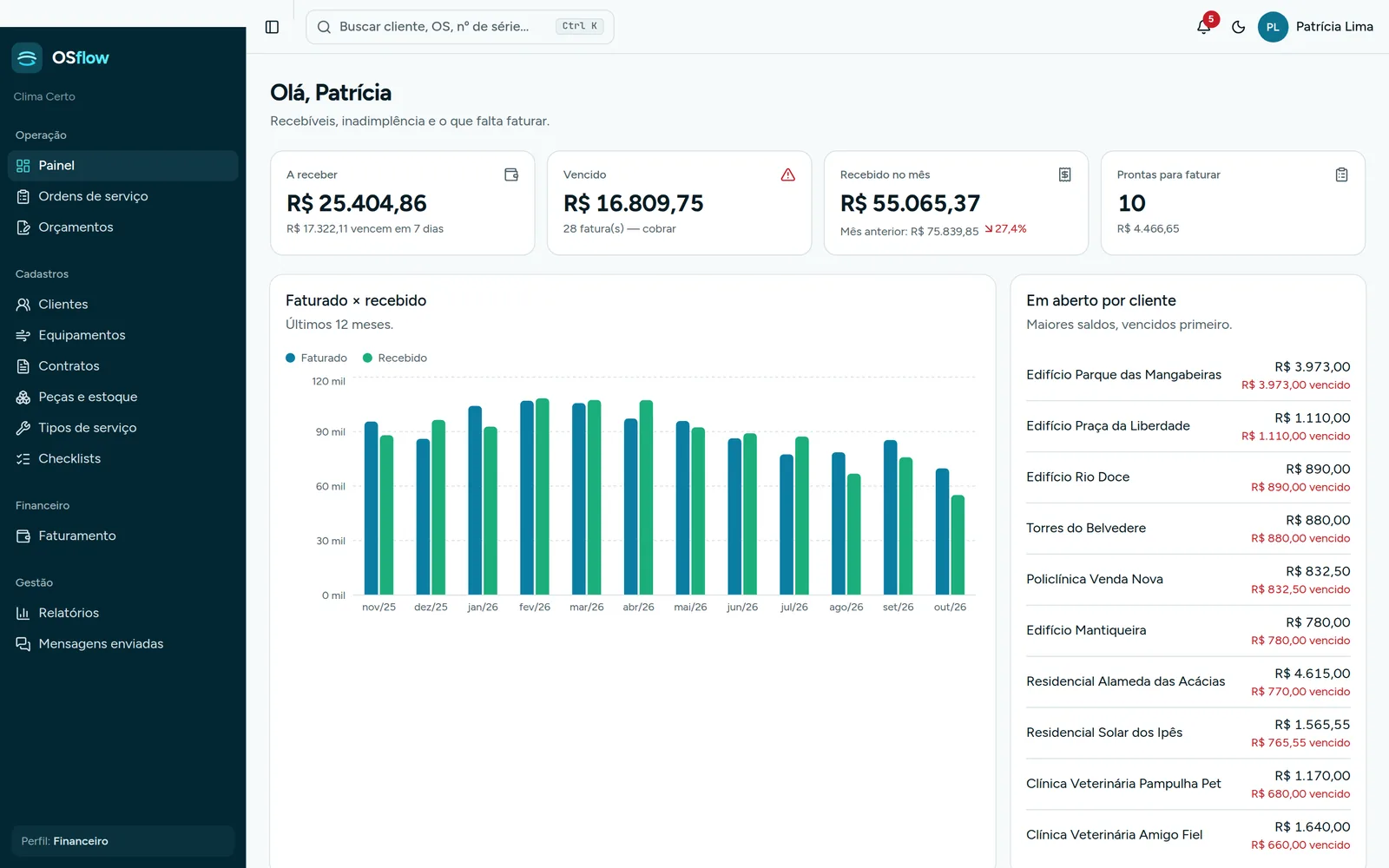The height and width of the screenshot is (868, 1389).
Task: Open Orçamentos page
Action: coord(122,227)
